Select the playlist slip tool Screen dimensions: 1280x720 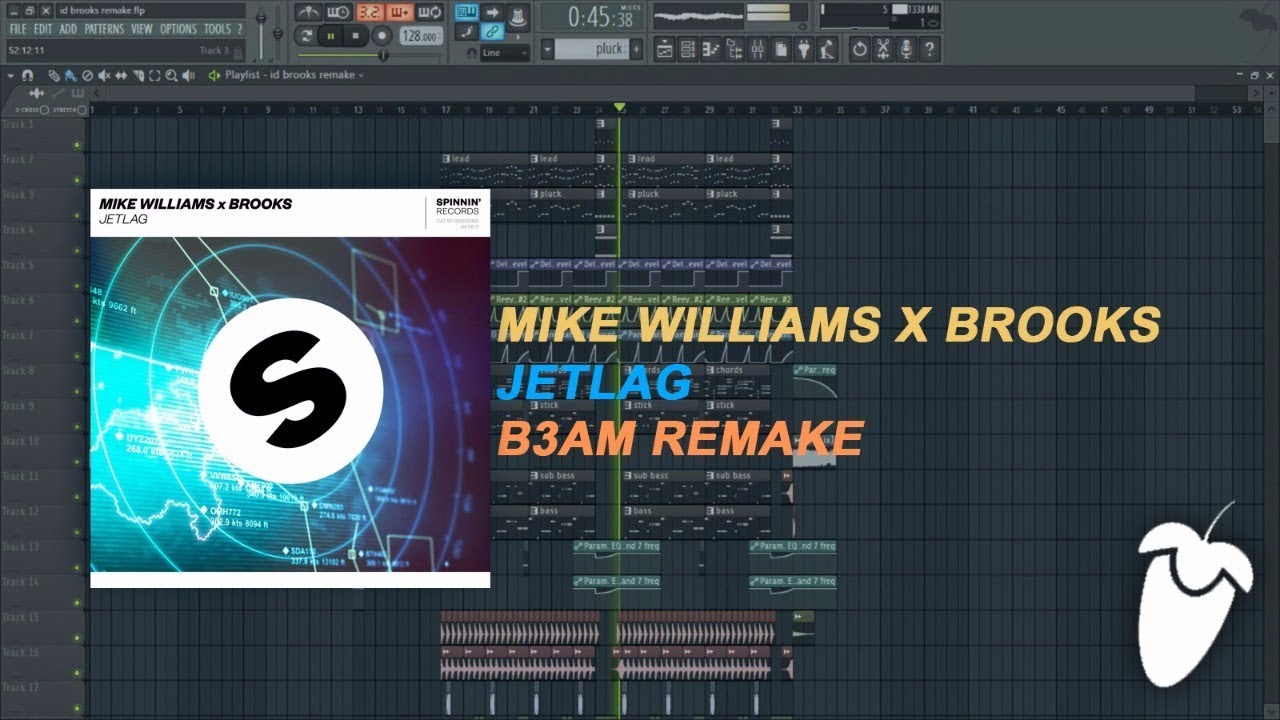(121, 76)
